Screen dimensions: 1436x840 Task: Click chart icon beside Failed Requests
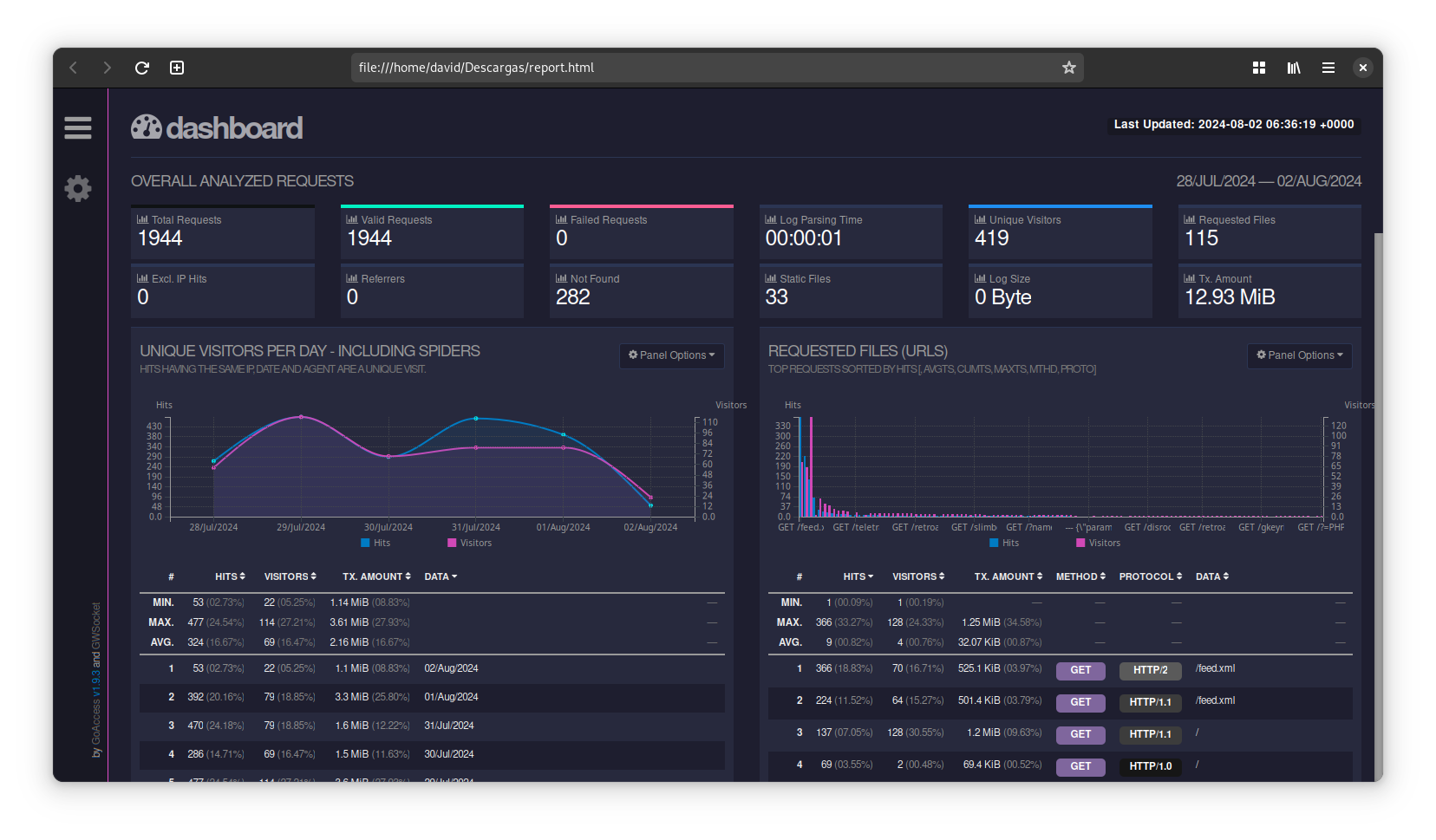pyautogui.click(x=561, y=219)
